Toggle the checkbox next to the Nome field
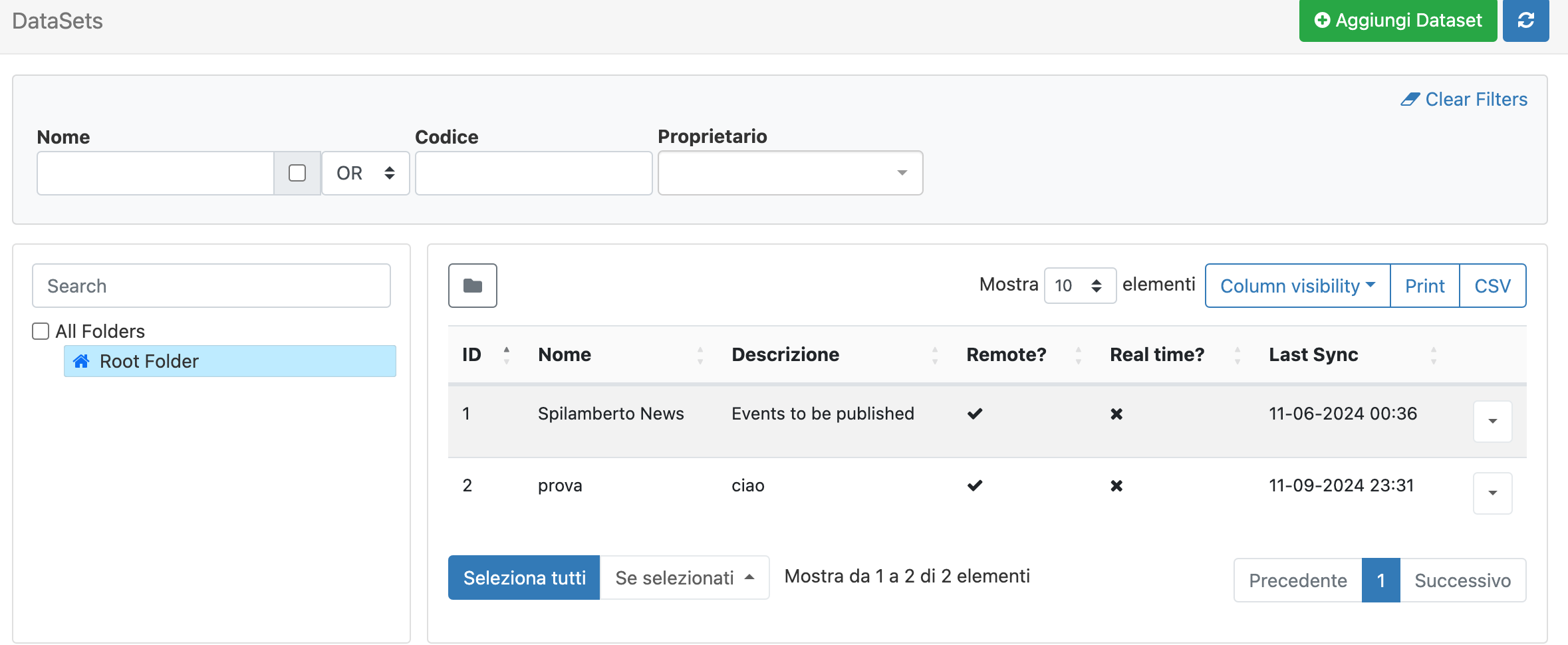 tap(297, 172)
